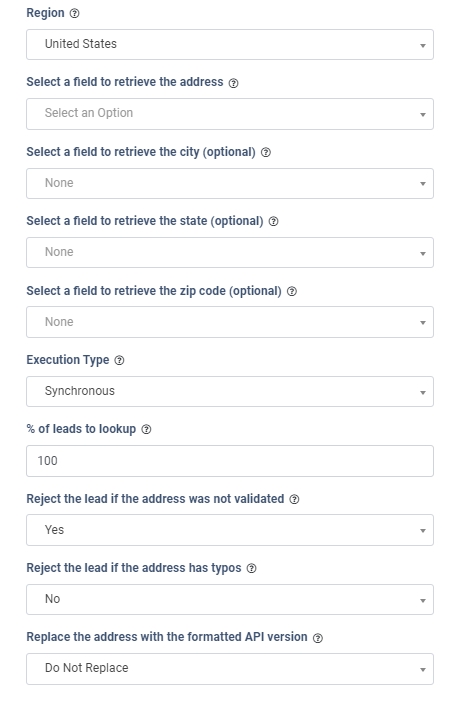Screen dimensions: 461x710
Task: Click help icon beside state field label
Action: tap(274, 221)
